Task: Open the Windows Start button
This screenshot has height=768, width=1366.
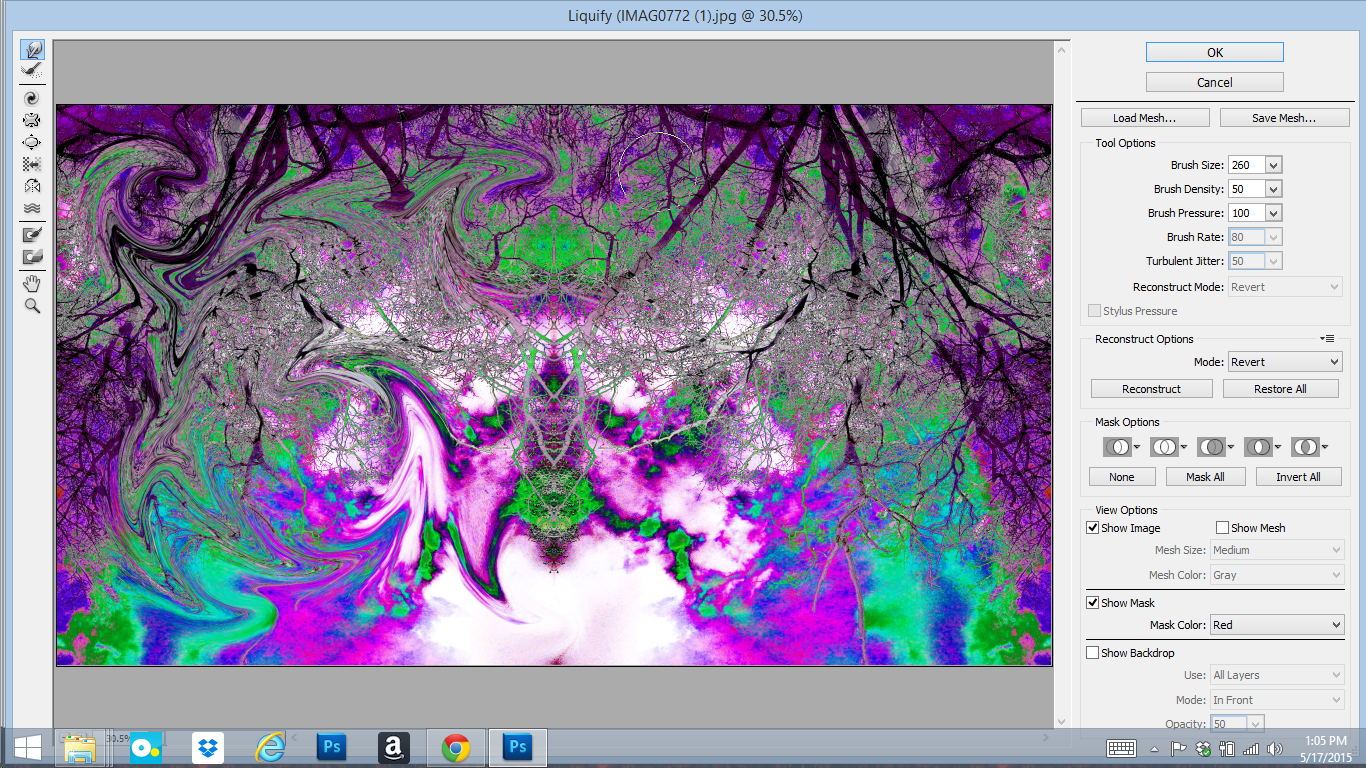Action: tap(27, 748)
